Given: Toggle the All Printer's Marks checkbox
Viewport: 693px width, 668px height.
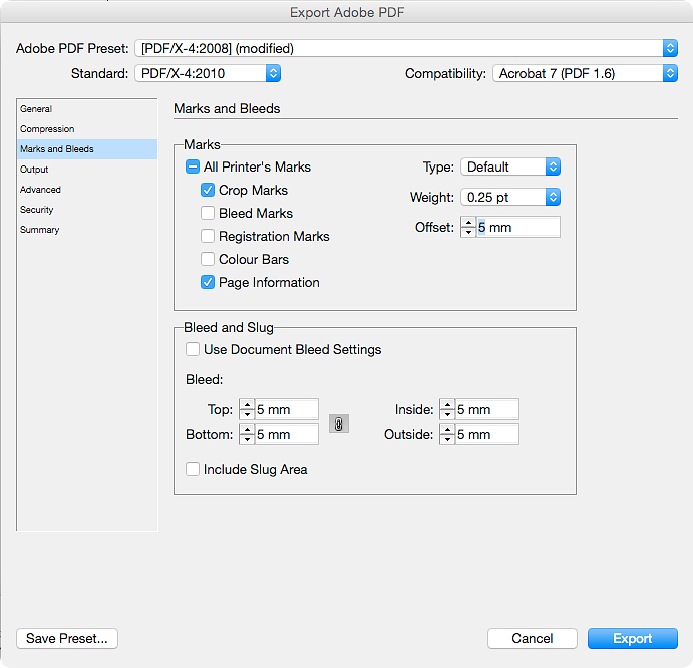Looking at the screenshot, I should point(192,167).
